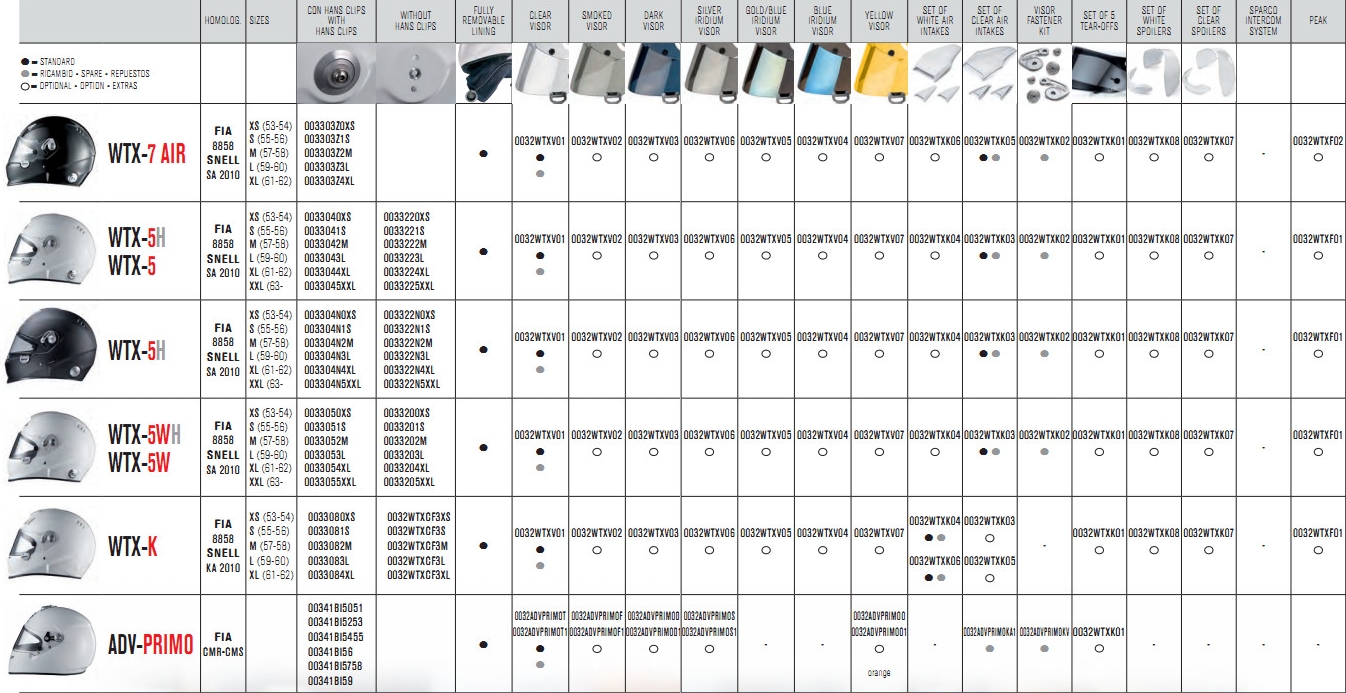Click the HOMOLOG. column header
This screenshot has height=693, width=1346.
[221, 20]
